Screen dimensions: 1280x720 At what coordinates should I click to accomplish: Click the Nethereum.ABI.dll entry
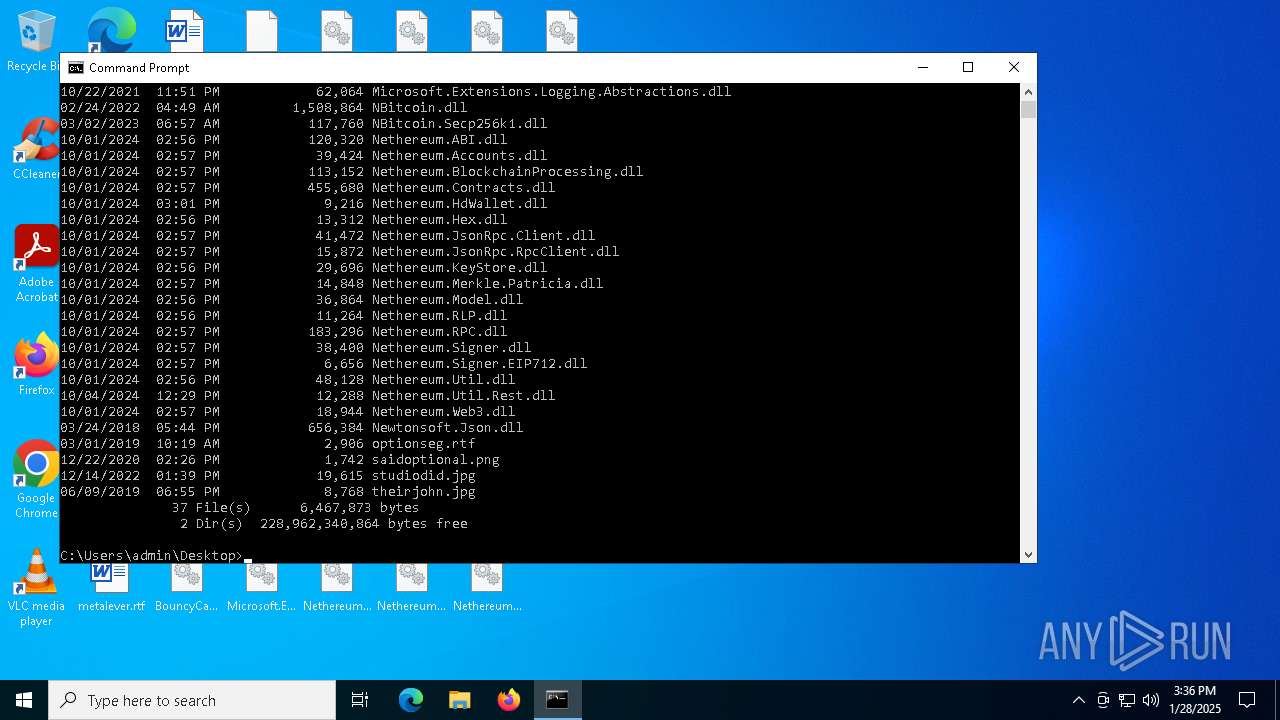click(440, 140)
